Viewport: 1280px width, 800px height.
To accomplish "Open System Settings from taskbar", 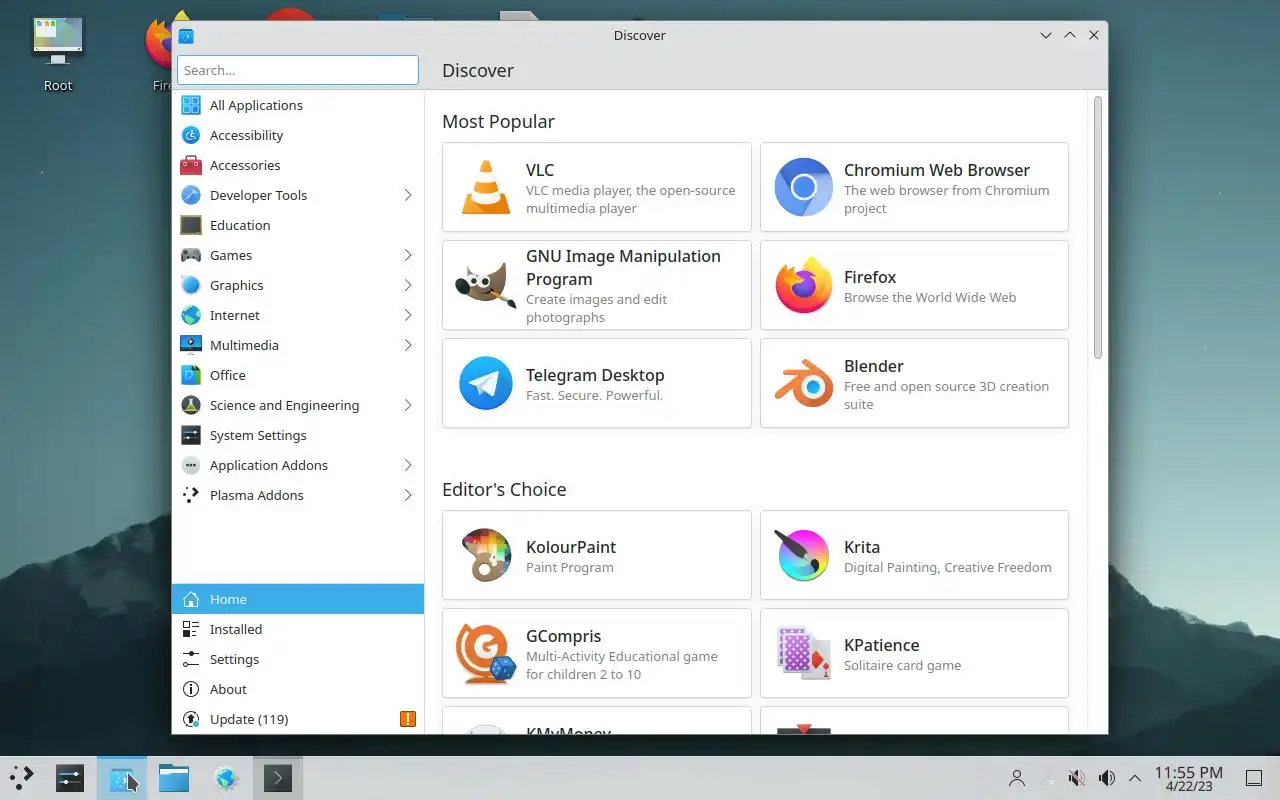I will pyautogui.click(x=70, y=777).
